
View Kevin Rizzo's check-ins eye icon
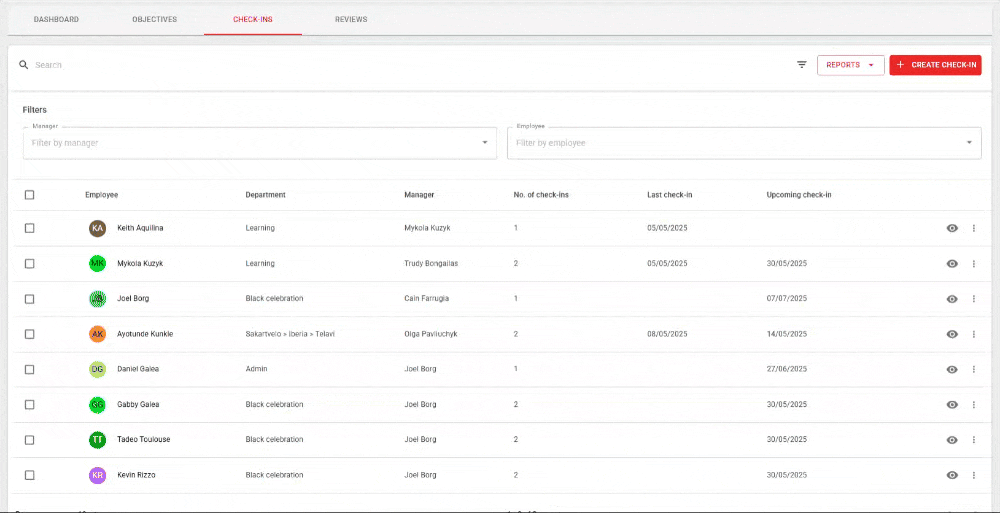tap(952, 475)
